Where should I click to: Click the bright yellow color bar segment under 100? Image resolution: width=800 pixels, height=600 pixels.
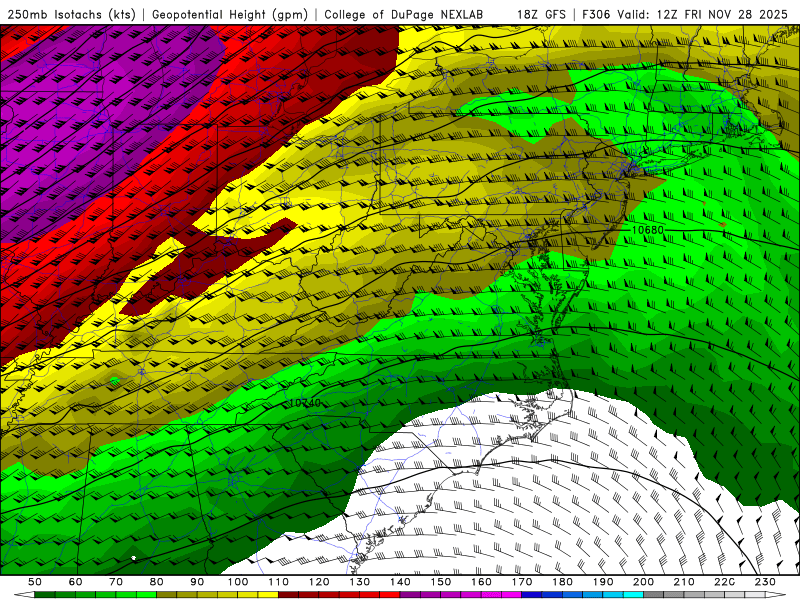248,595
